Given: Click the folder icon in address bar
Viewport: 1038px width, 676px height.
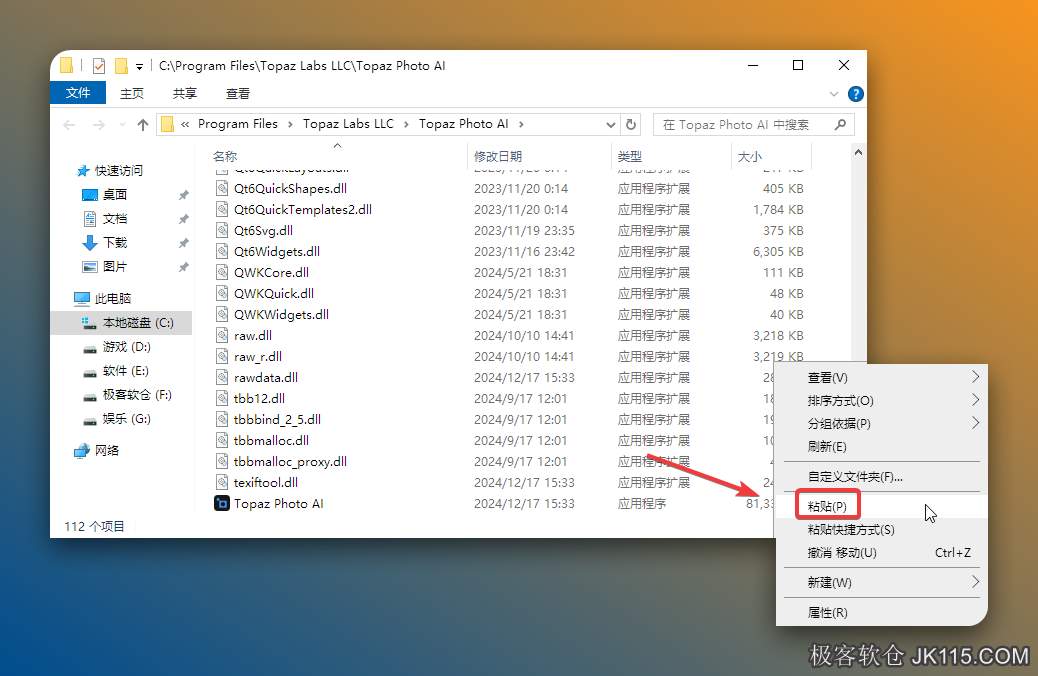Looking at the screenshot, I should (167, 124).
